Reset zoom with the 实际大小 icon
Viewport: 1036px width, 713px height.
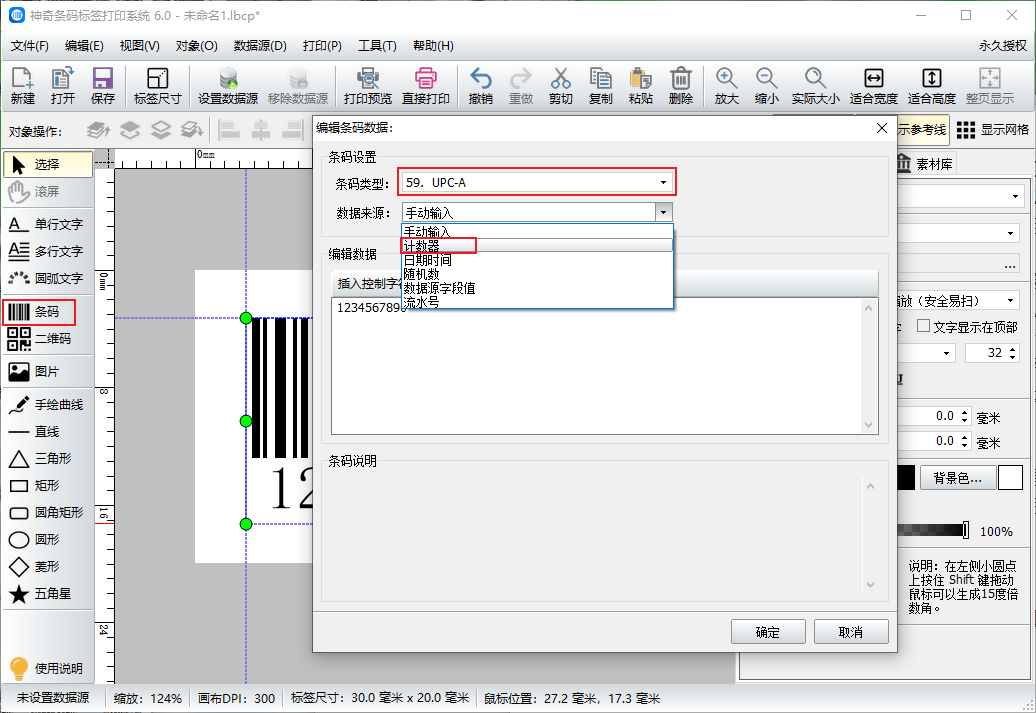(x=815, y=86)
